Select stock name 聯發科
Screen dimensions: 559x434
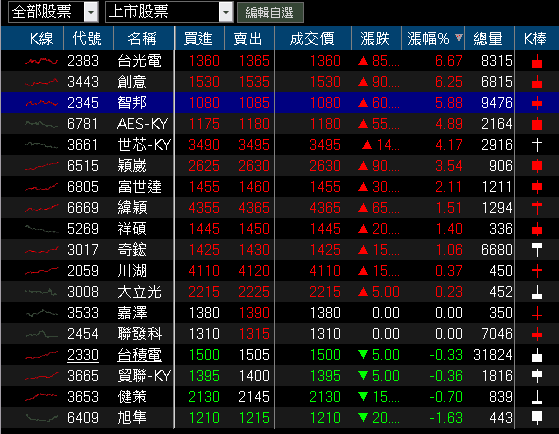point(139,334)
